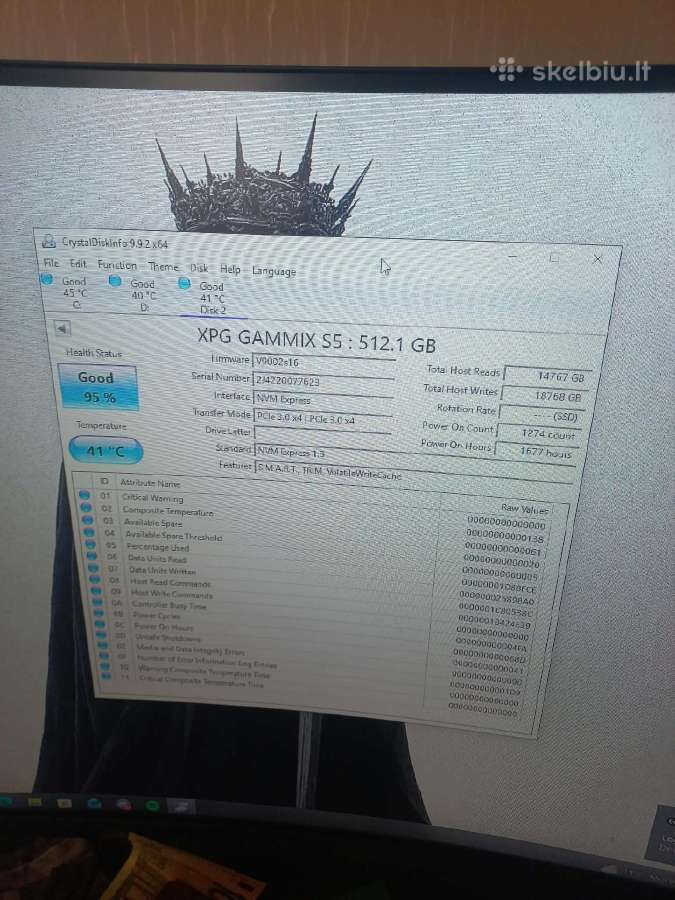Click the Serial Number field

(323, 381)
